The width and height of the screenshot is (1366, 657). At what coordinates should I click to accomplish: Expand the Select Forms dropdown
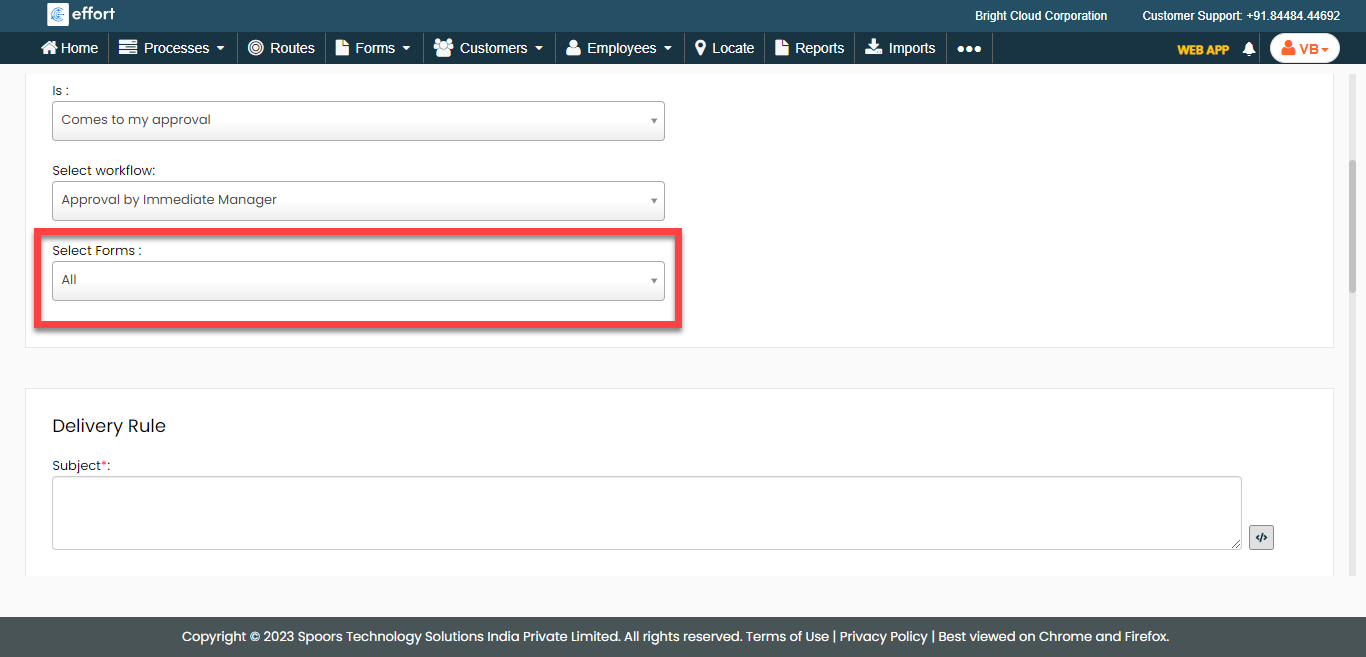(358, 280)
